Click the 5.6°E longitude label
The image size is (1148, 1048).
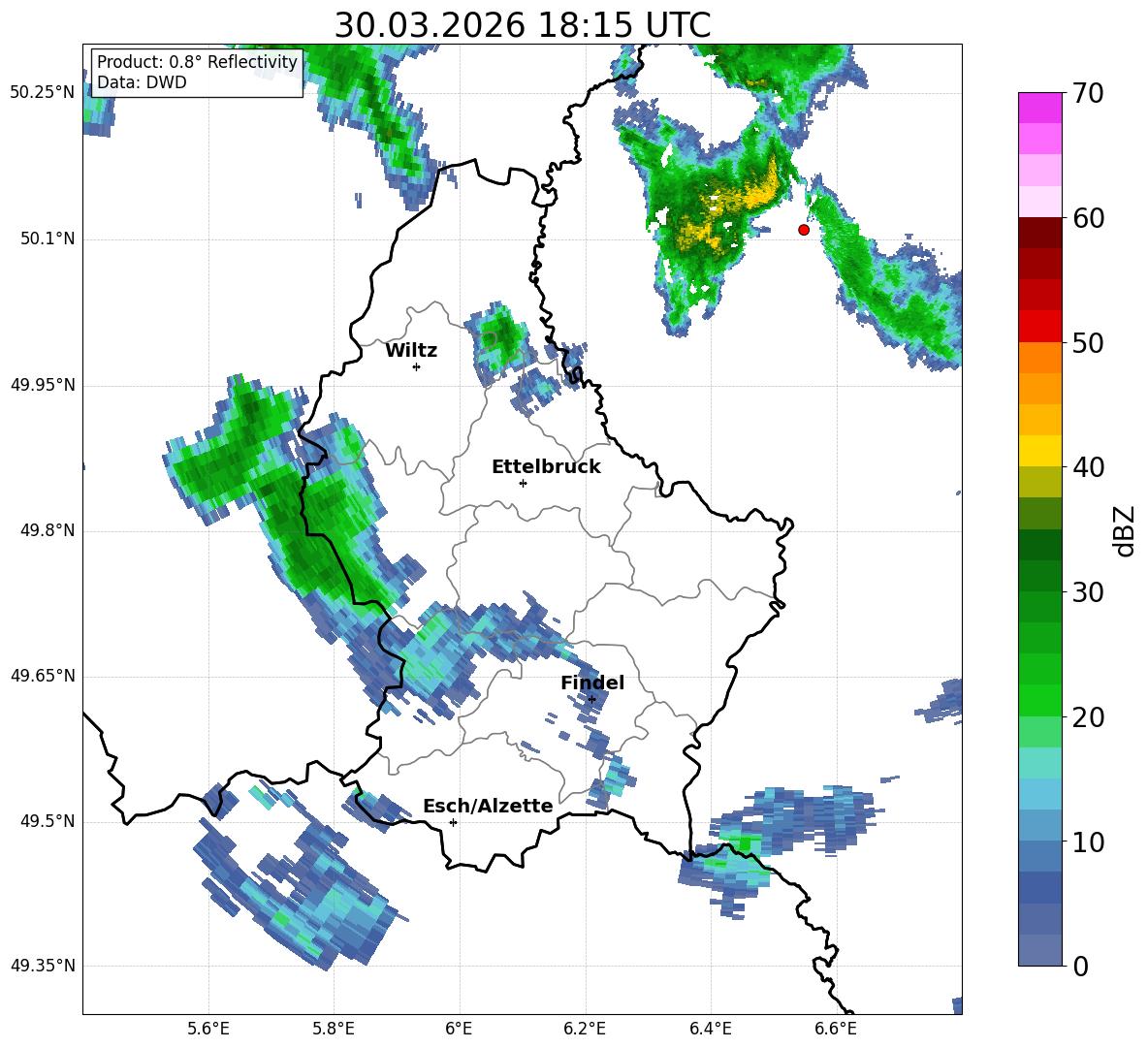(208, 1029)
